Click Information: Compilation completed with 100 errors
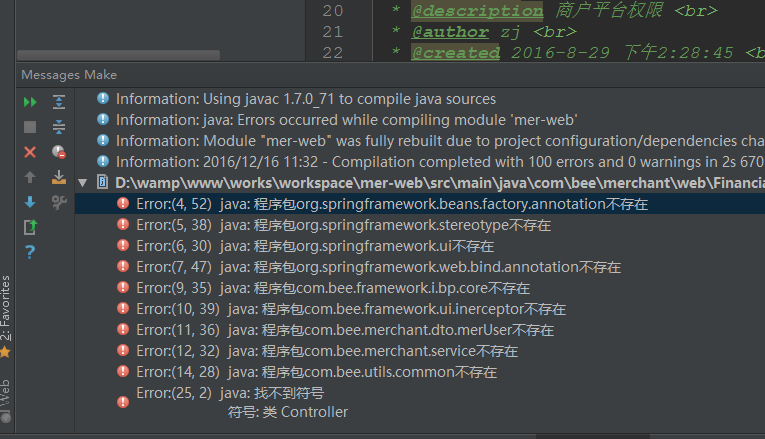 tap(440, 162)
